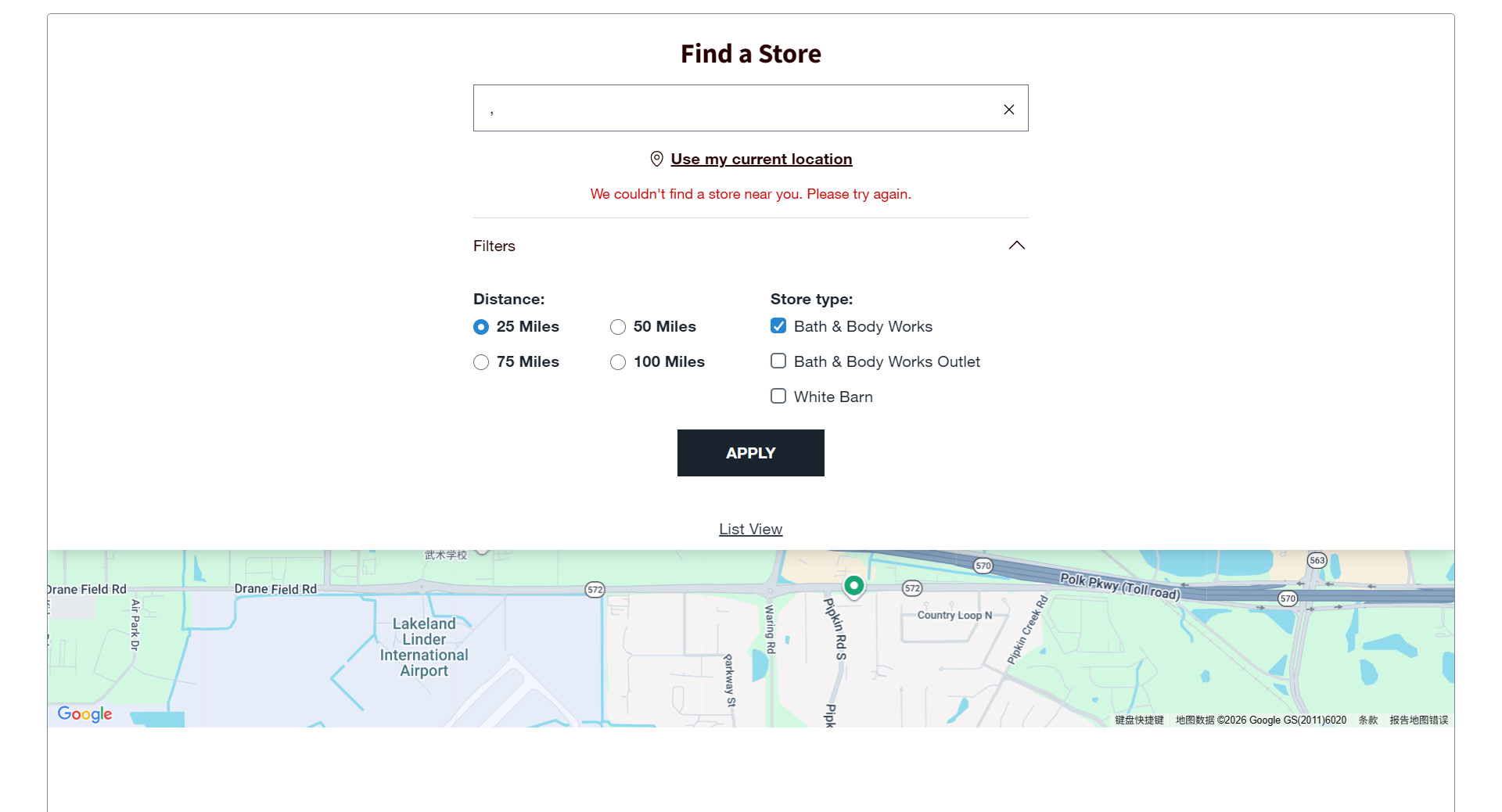Image resolution: width=1502 pixels, height=812 pixels.
Task: Open map terms link (条款)
Action: [x=1368, y=720]
